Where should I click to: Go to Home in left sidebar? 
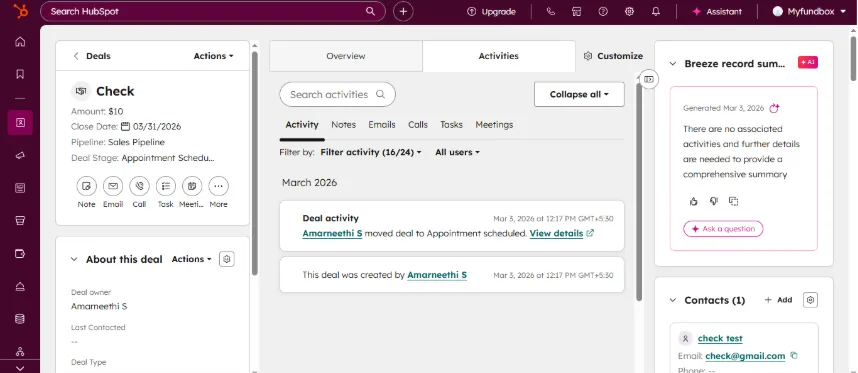coord(20,42)
